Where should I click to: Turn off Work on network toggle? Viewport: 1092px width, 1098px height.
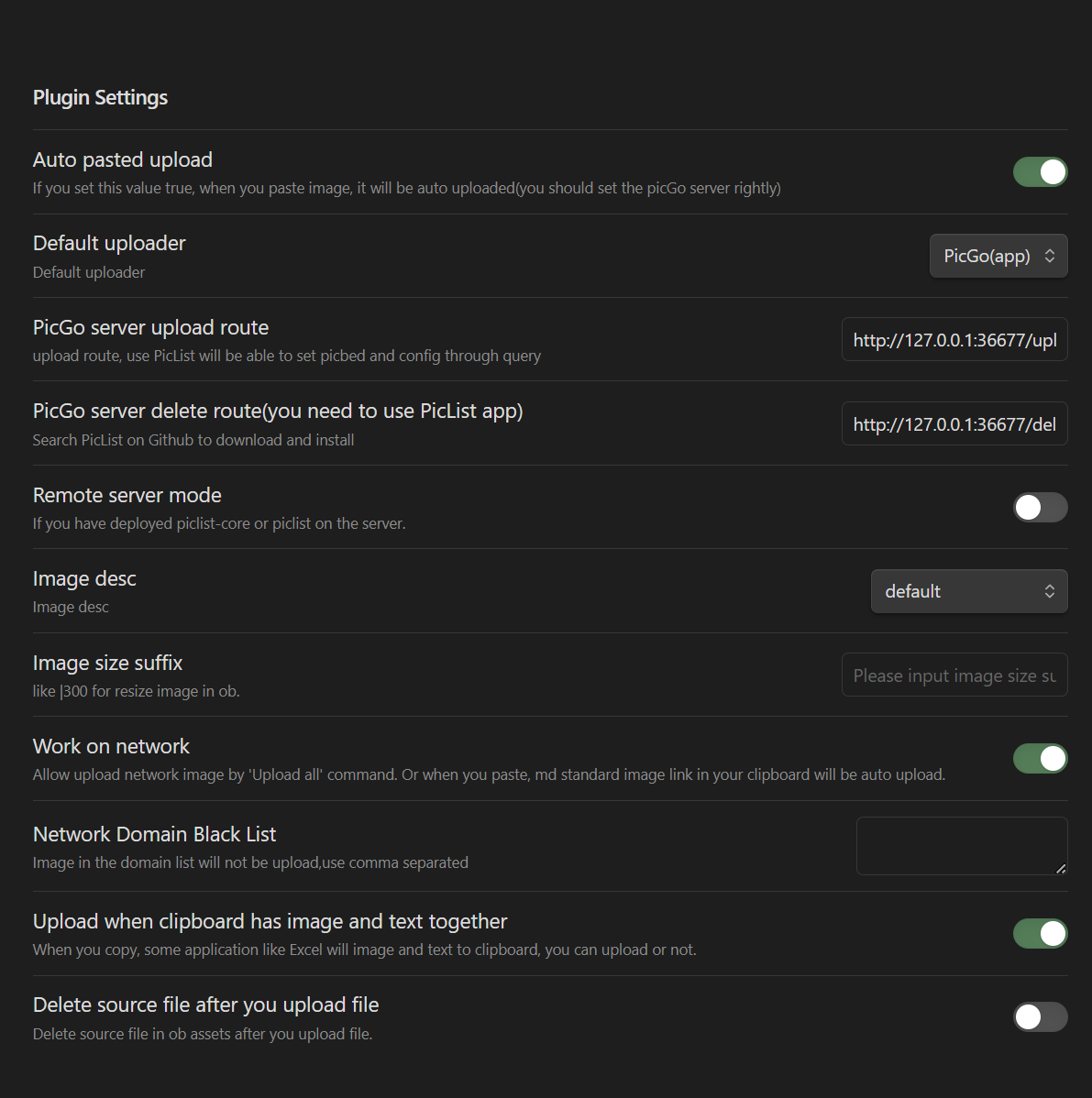click(1040, 758)
